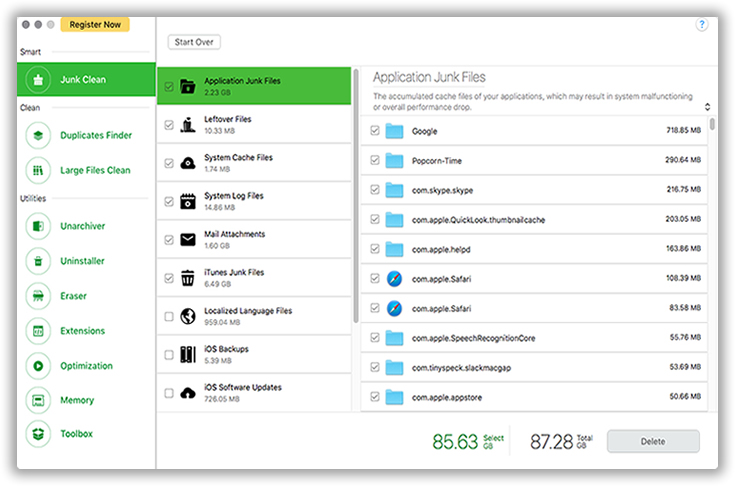This screenshot has height=486, width=735.
Task: Click the 85.63 selected GB value
Action: pyautogui.click(x=455, y=441)
